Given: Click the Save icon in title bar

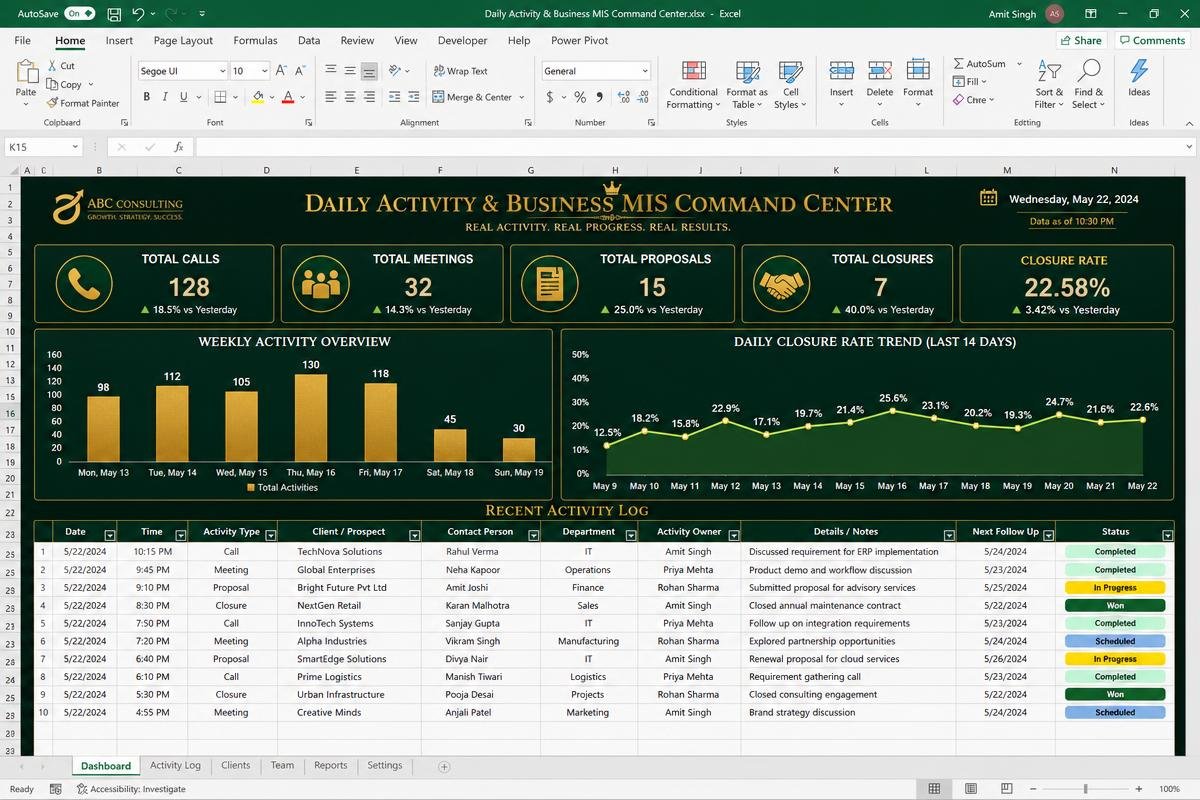Looking at the screenshot, I should click(x=114, y=14).
